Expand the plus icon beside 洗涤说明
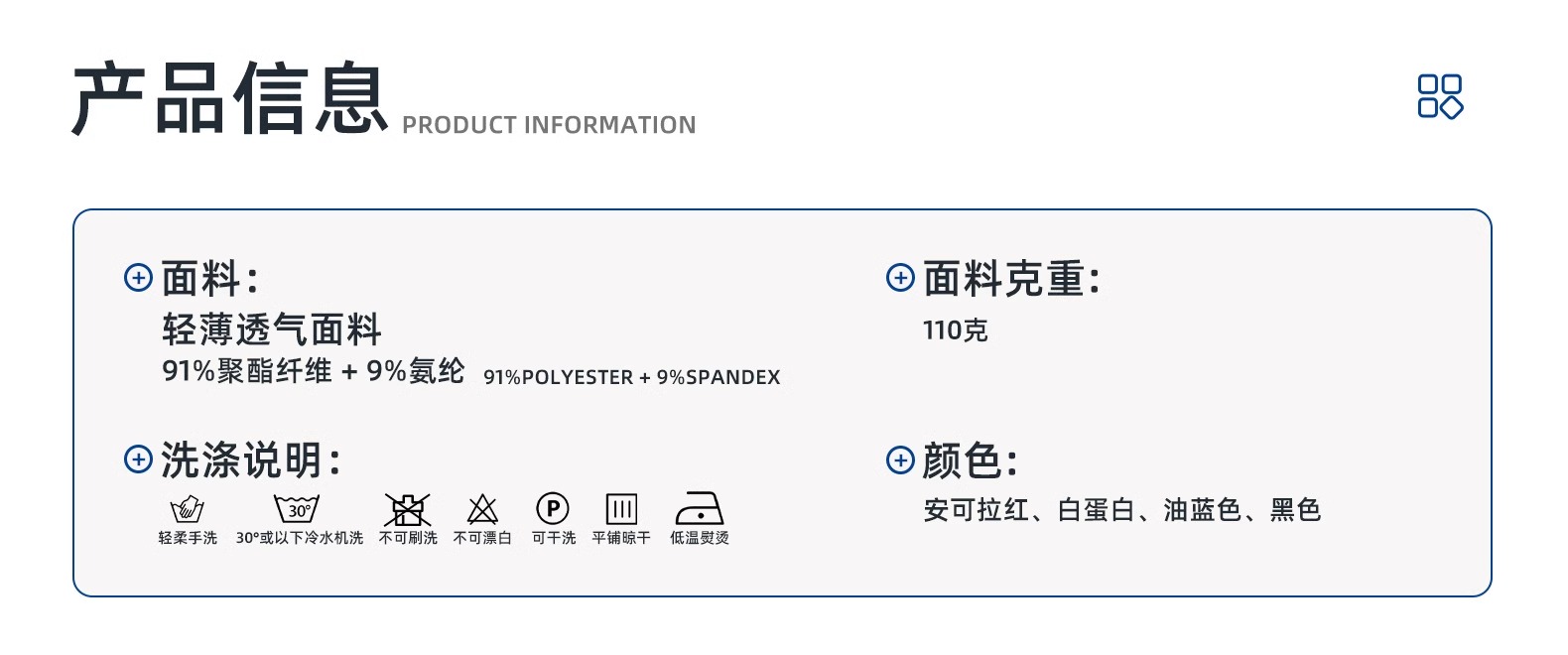 (x=138, y=458)
